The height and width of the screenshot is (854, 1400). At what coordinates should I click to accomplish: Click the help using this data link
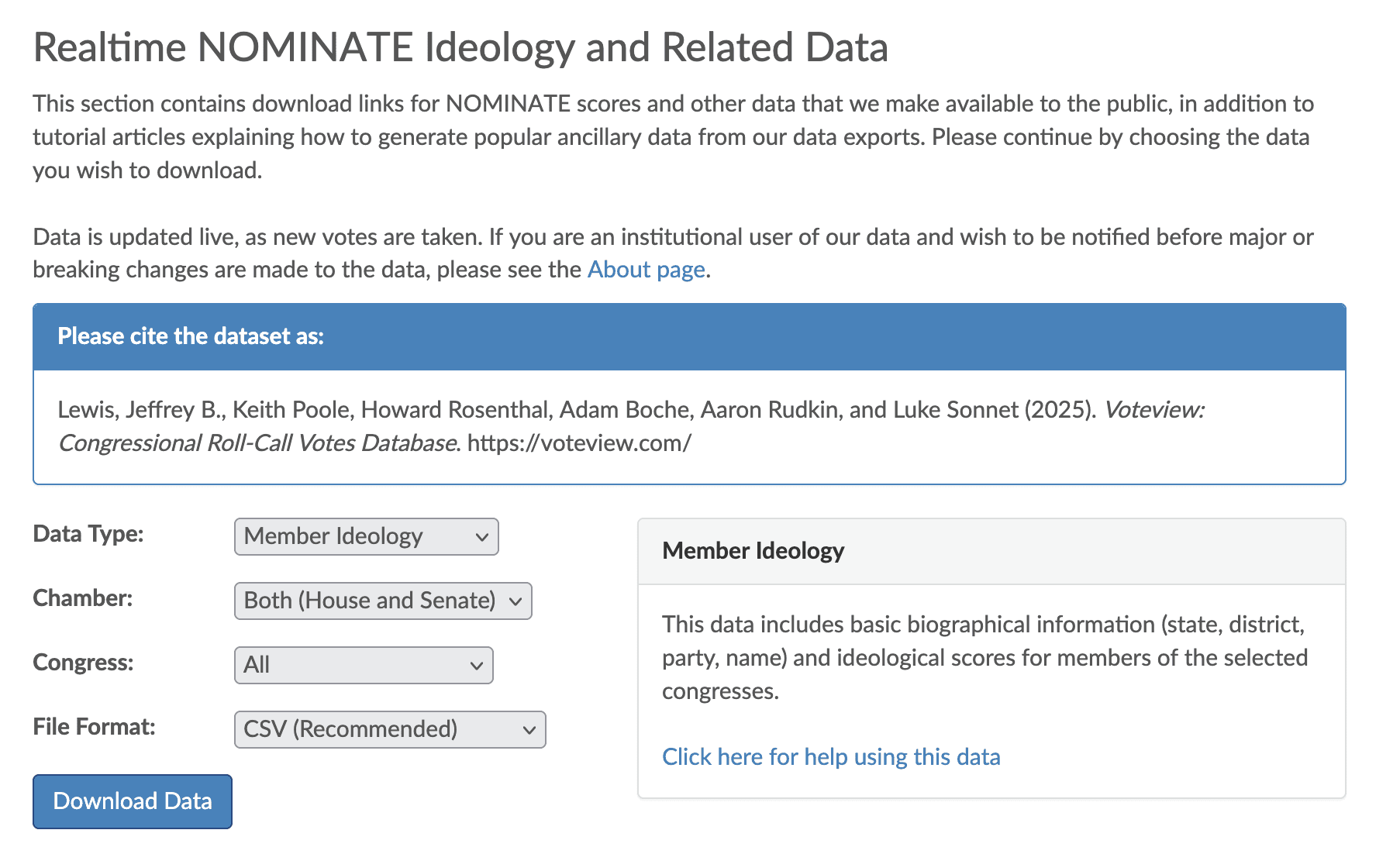tap(831, 756)
